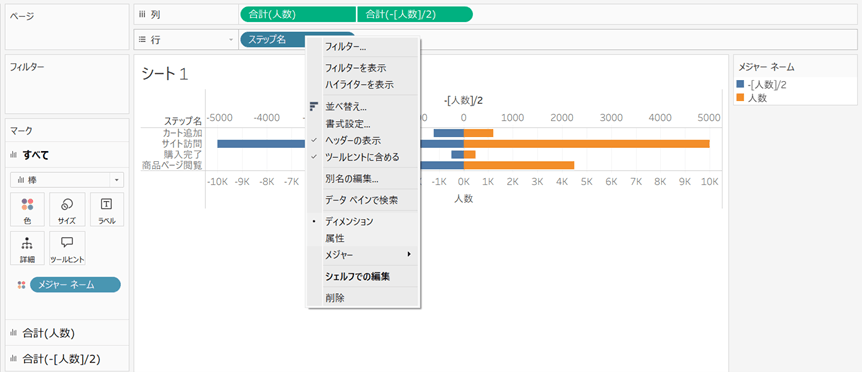Click the sort icon next to 並べ替え

(314, 106)
